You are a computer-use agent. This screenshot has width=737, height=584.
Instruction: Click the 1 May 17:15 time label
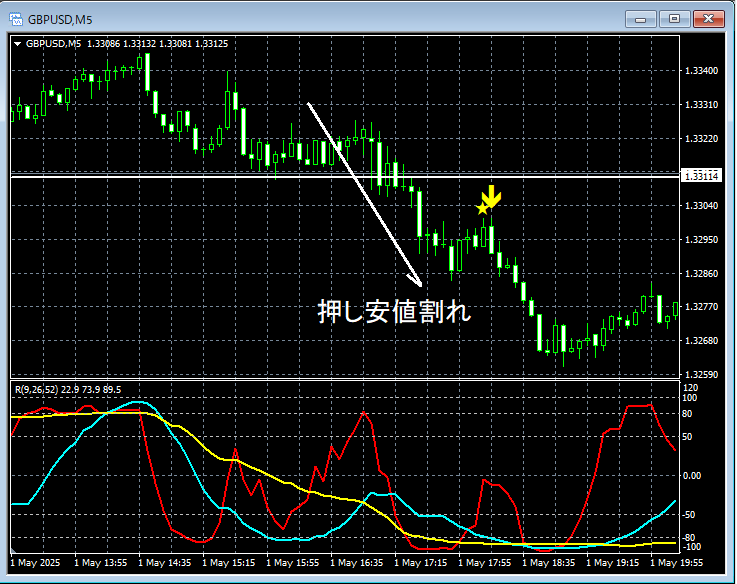tap(420, 563)
